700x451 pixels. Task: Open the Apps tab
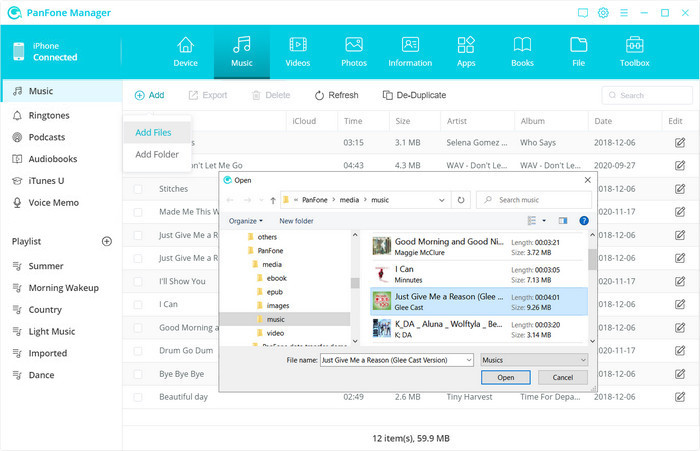point(466,52)
